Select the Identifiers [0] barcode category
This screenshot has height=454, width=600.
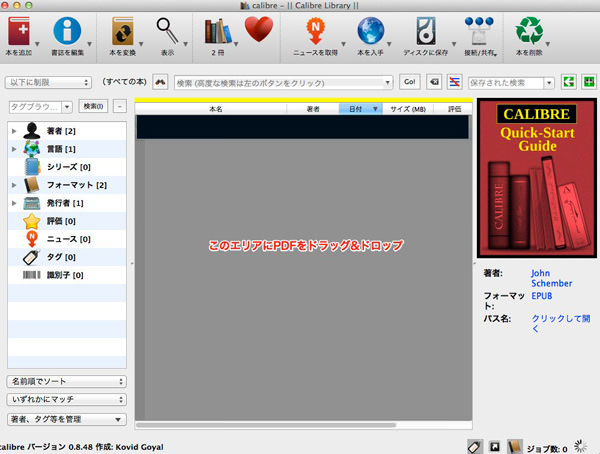(x=67, y=275)
